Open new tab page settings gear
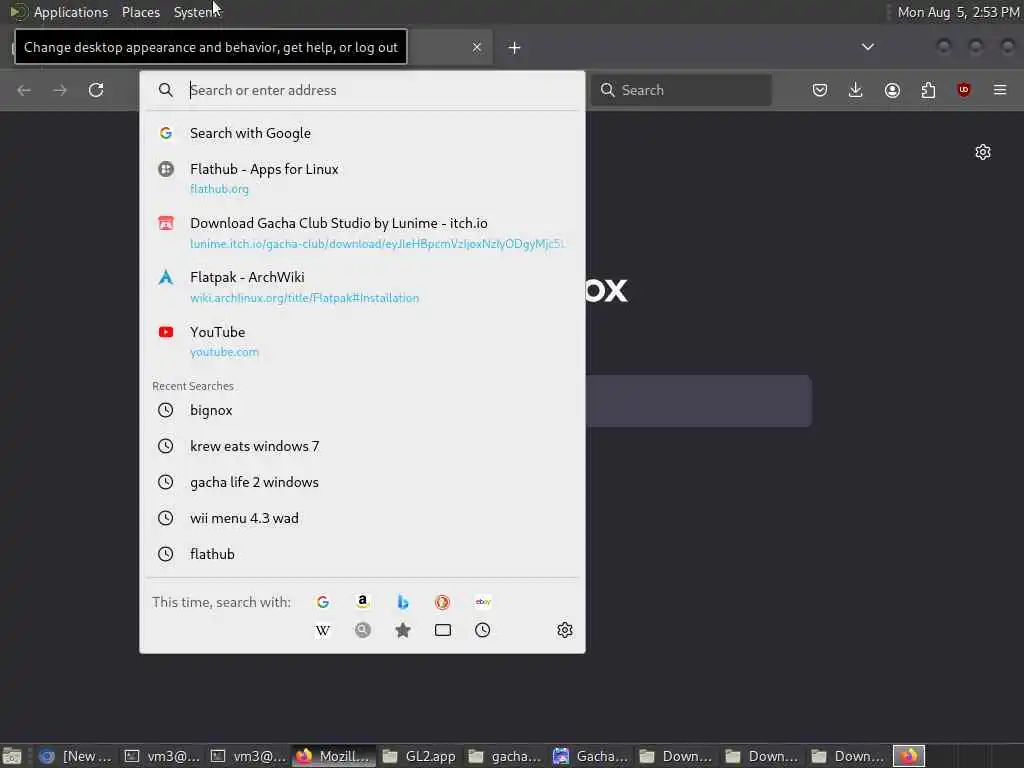 click(983, 152)
